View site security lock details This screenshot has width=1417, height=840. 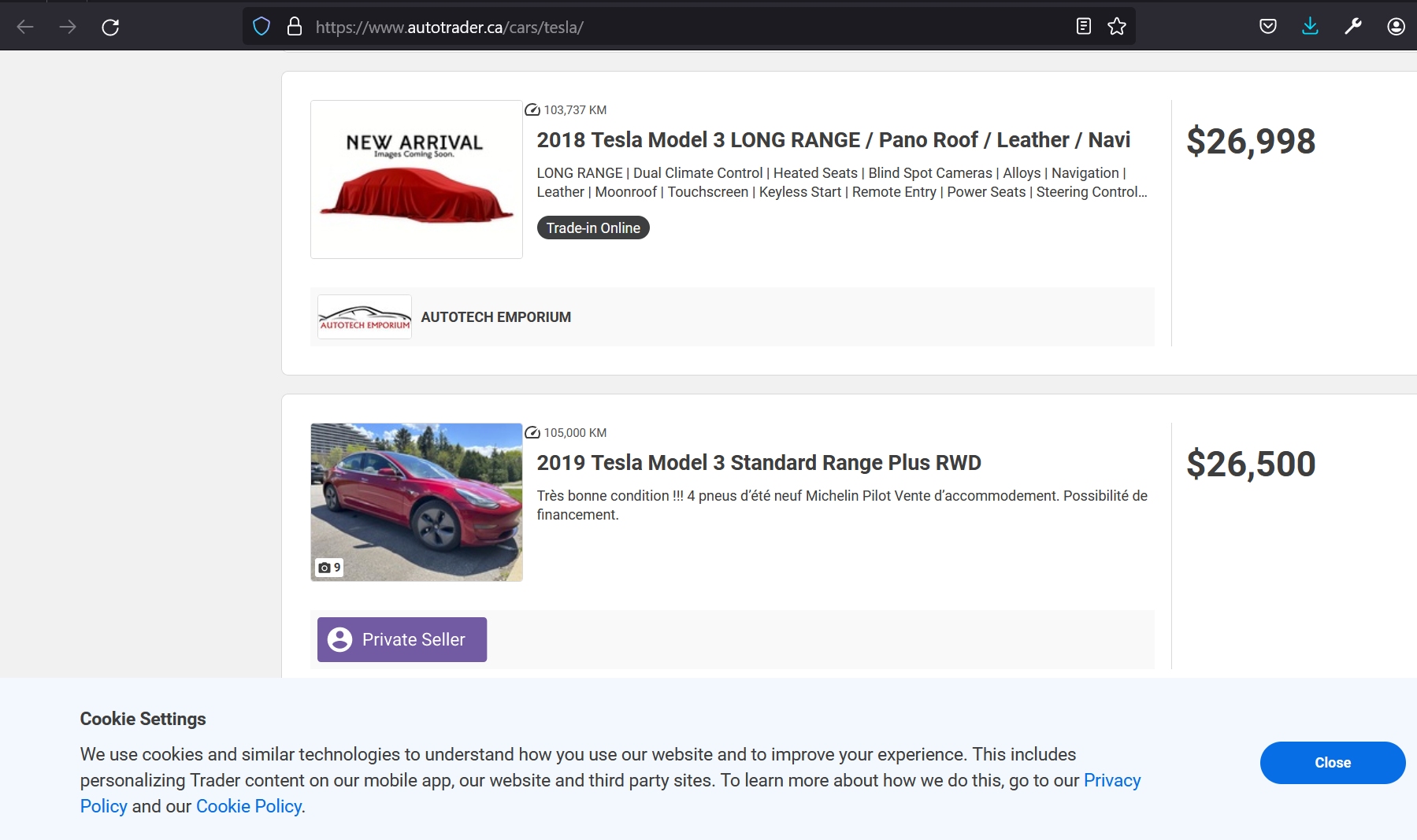295,27
